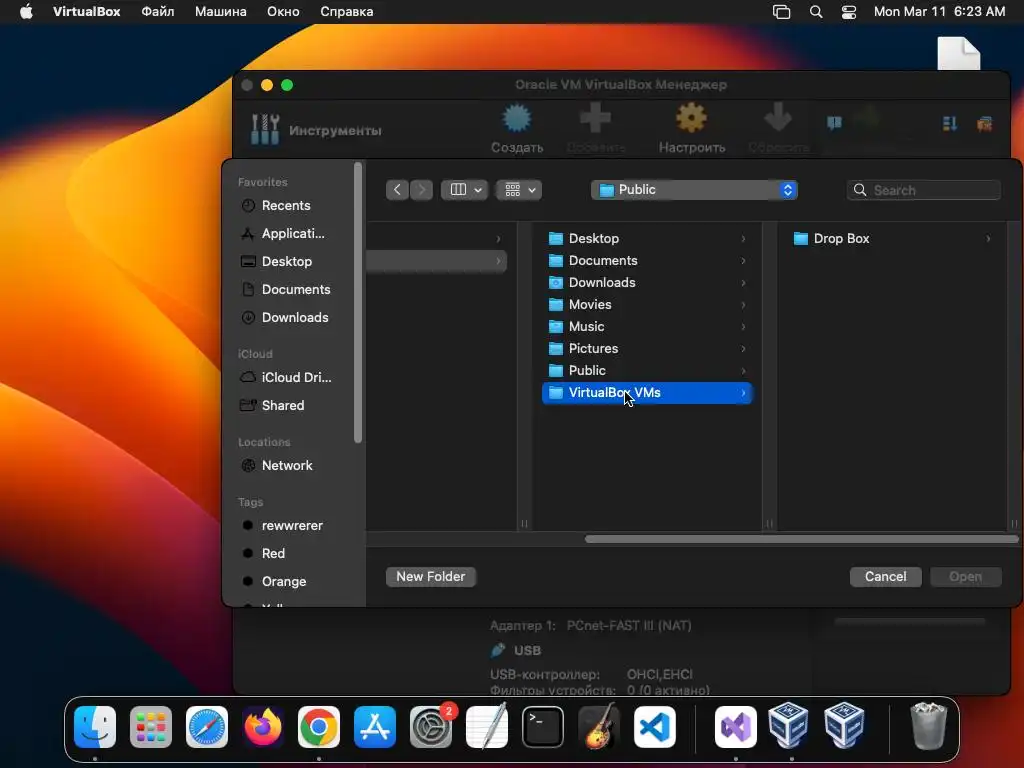Screen dimensions: 1024x768
Task: Open the VirtualBox application menu
Action: 86,12
